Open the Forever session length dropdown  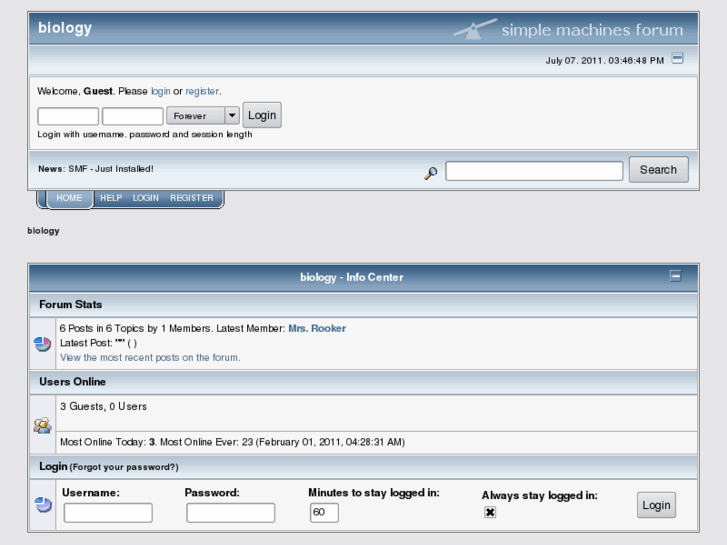click(203, 115)
